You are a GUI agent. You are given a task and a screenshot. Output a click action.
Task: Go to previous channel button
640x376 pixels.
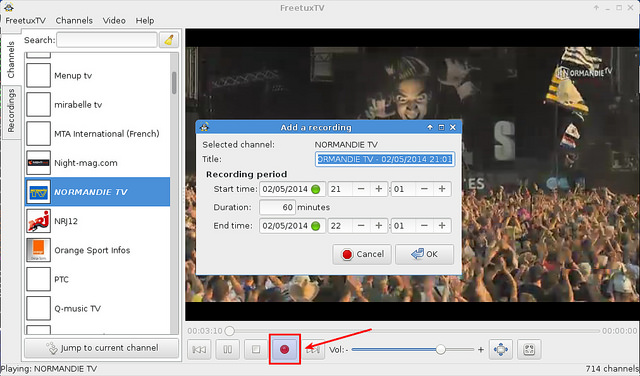point(199,349)
